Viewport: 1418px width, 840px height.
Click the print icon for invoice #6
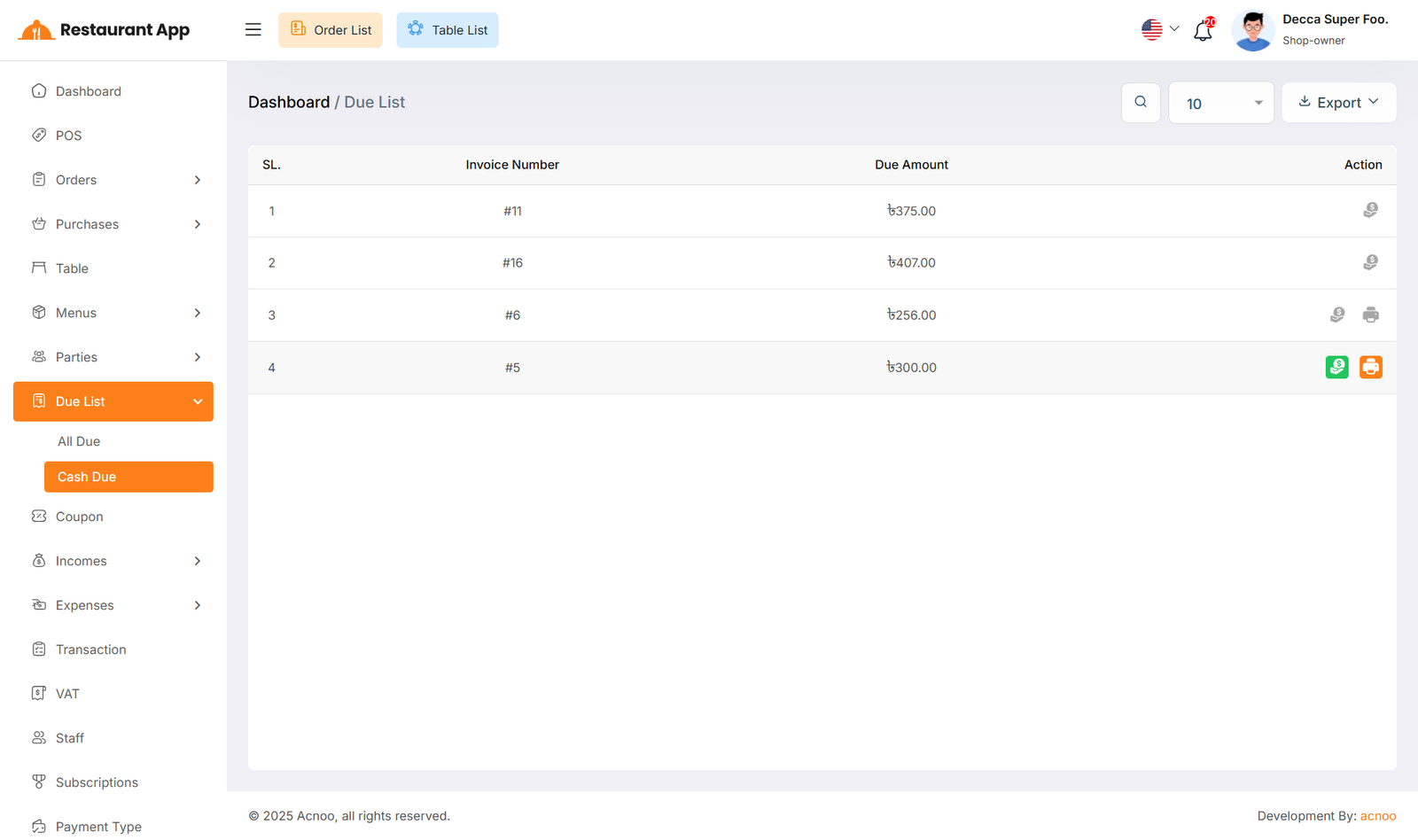(1370, 315)
